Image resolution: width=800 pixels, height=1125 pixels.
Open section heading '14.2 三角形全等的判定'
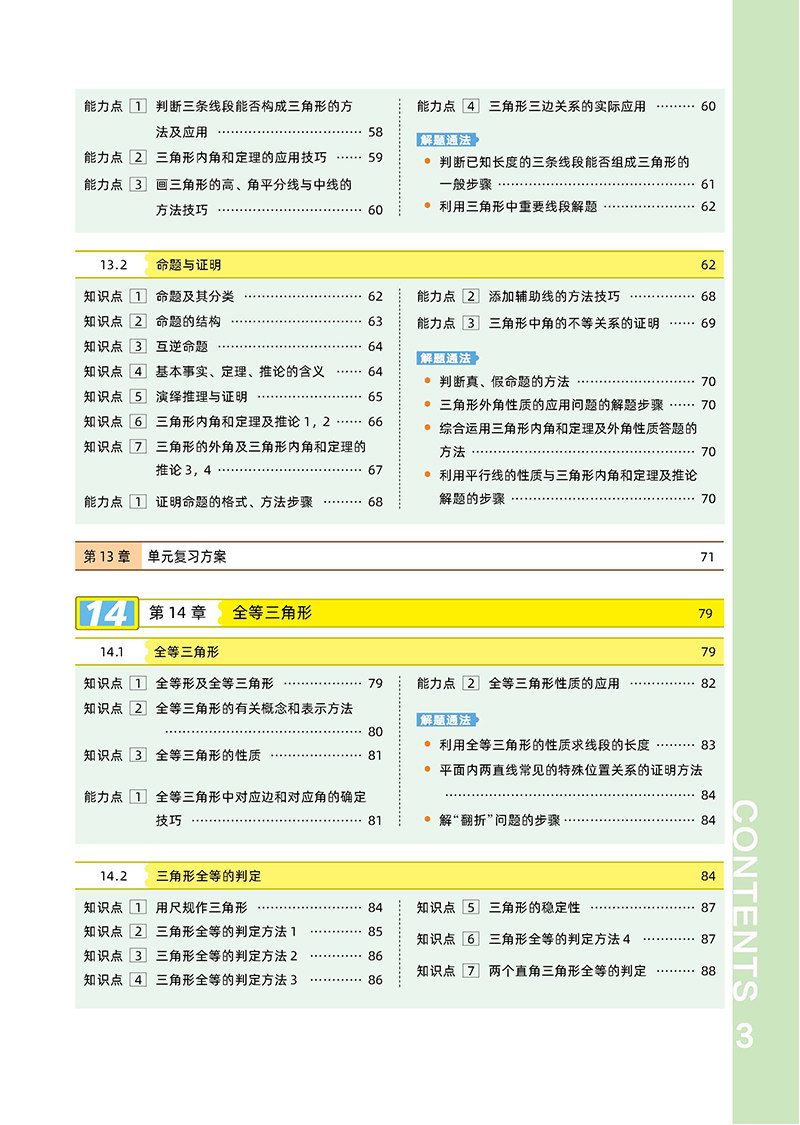[x=400, y=876]
